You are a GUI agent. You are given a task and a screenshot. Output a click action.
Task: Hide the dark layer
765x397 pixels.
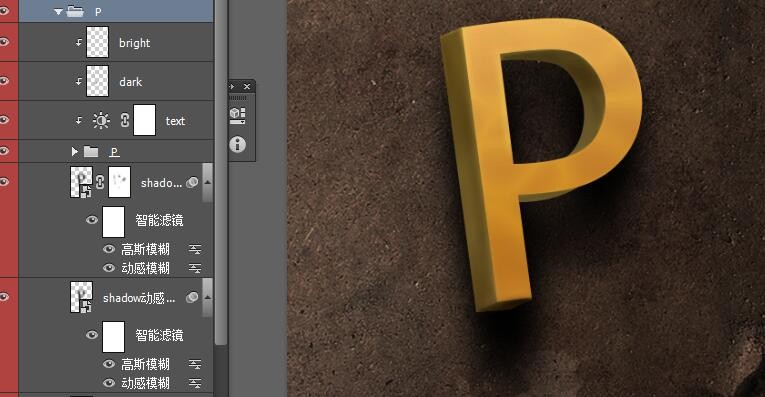pos(4,81)
